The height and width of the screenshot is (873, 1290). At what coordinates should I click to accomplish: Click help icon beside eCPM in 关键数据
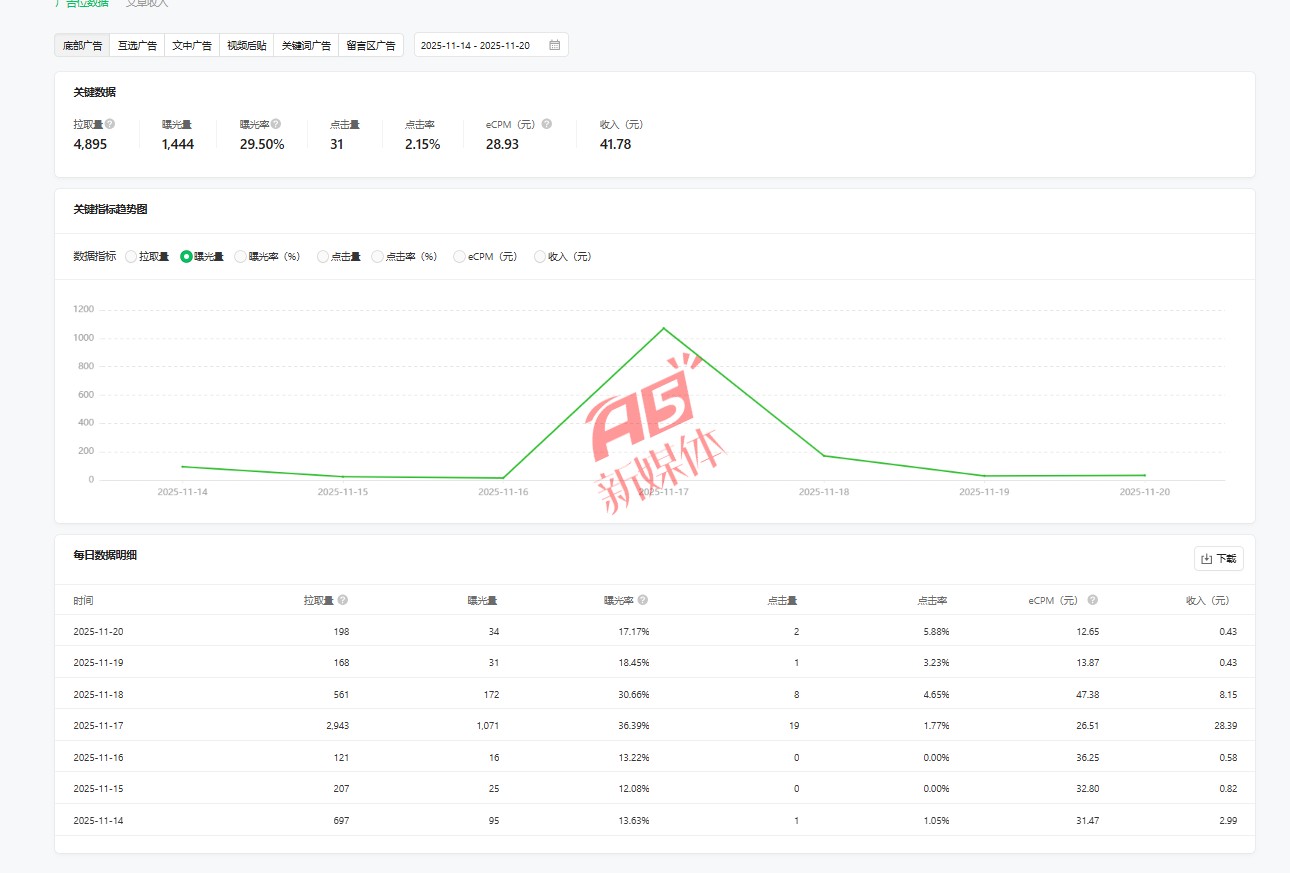[x=547, y=124]
